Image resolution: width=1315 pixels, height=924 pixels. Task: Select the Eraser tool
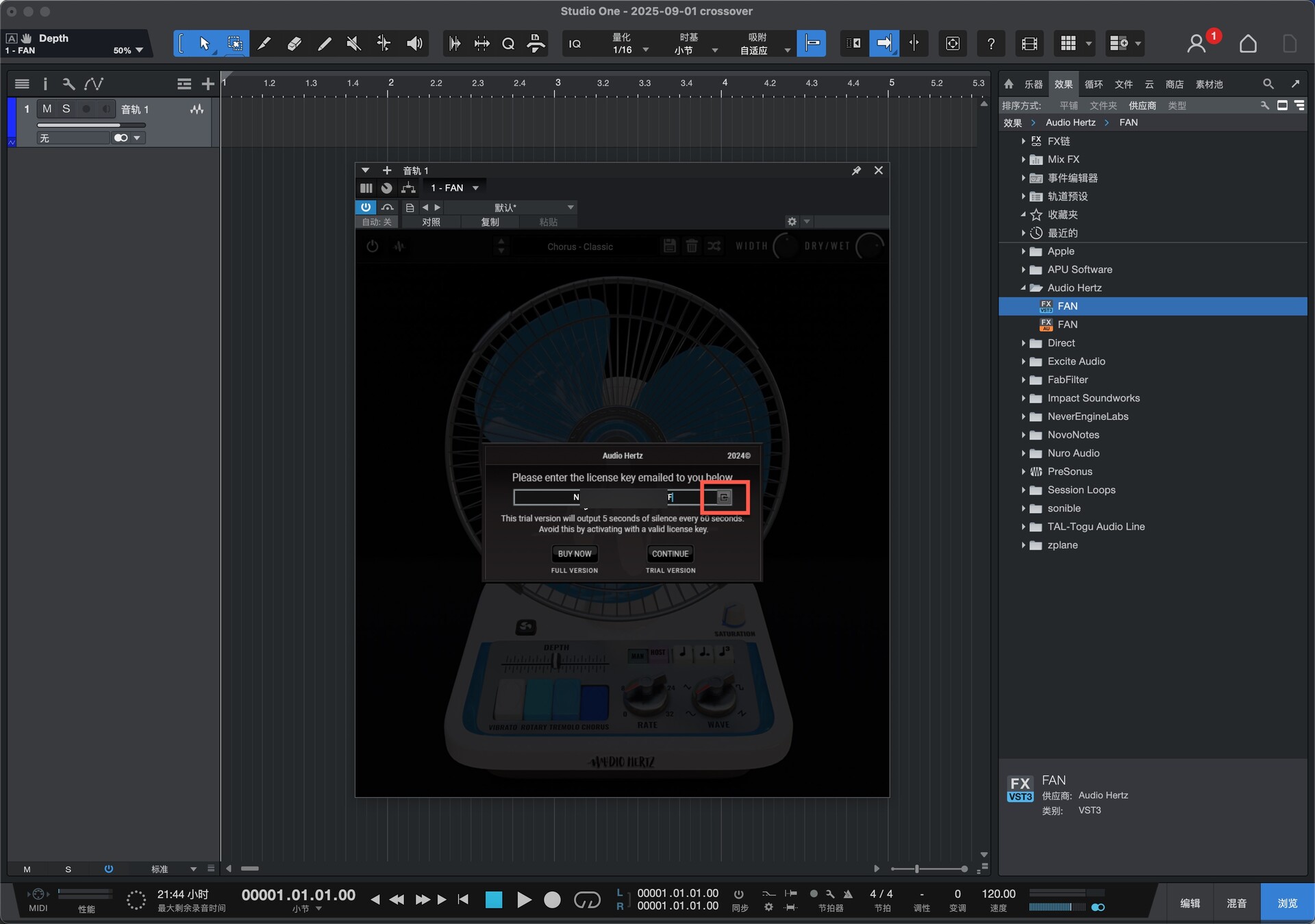pyautogui.click(x=294, y=43)
